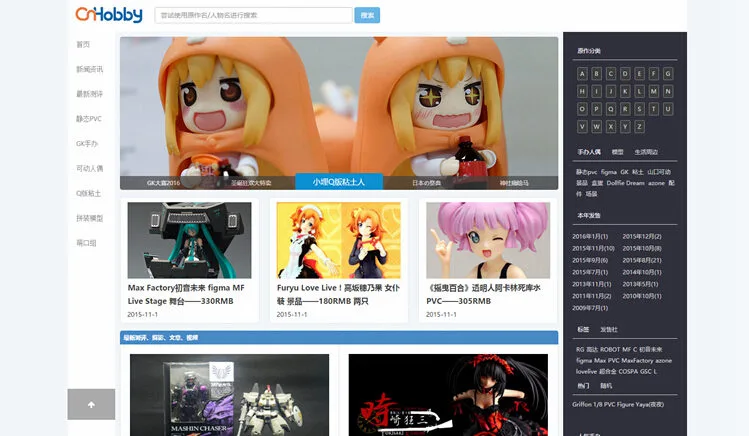
Task: Filter by letter R
Action: coord(625,109)
